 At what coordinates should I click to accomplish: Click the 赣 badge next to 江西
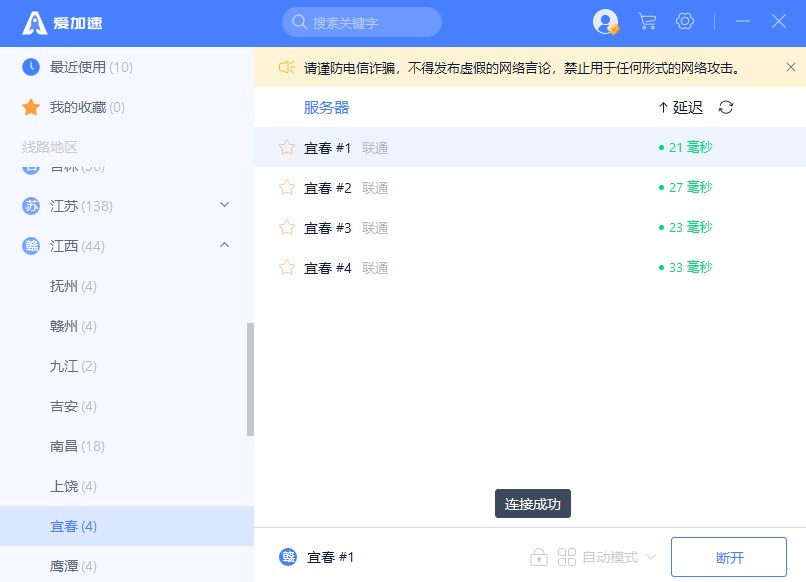click(x=31, y=246)
